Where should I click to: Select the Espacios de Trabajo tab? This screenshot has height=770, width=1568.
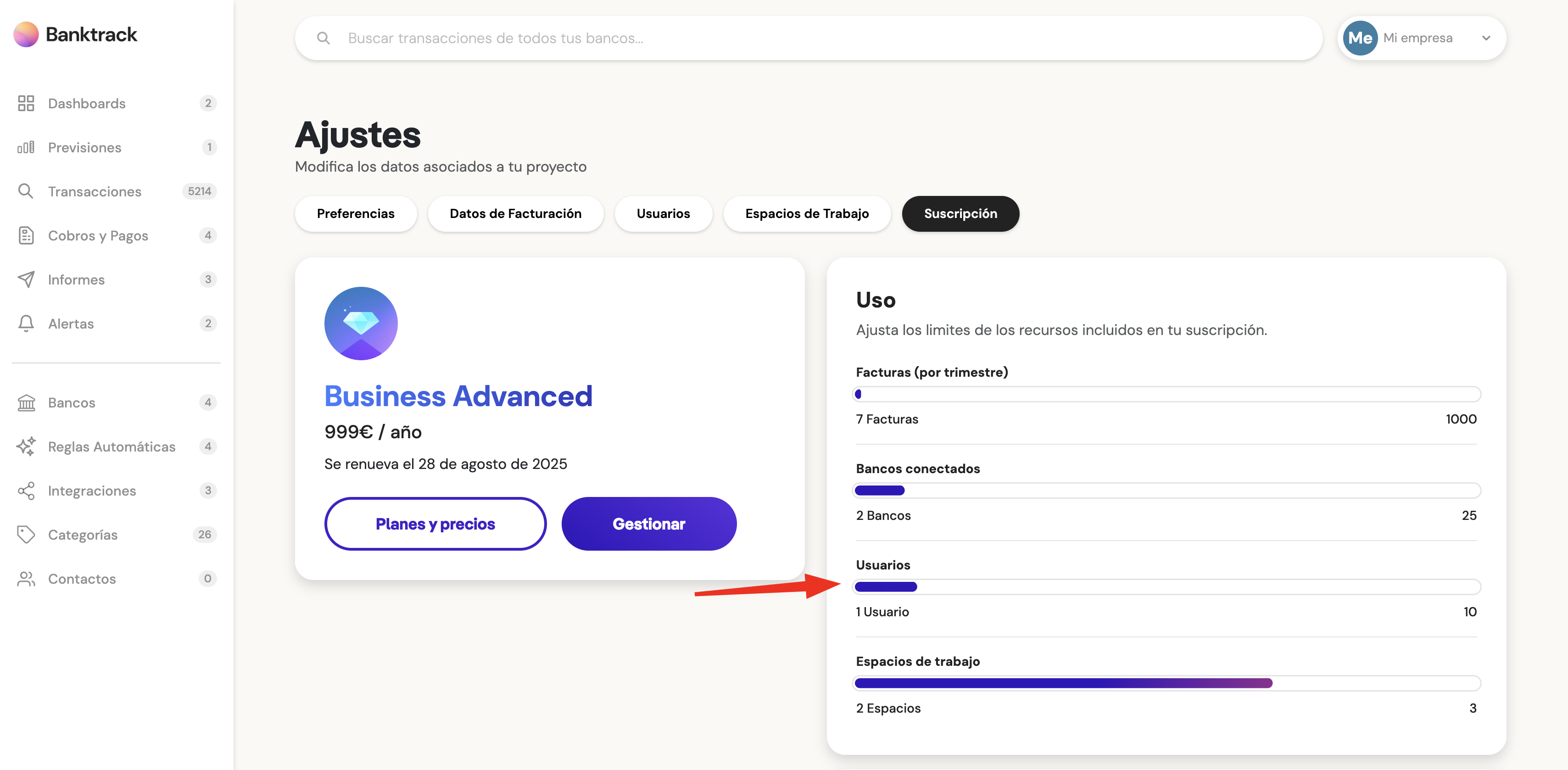click(x=807, y=214)
